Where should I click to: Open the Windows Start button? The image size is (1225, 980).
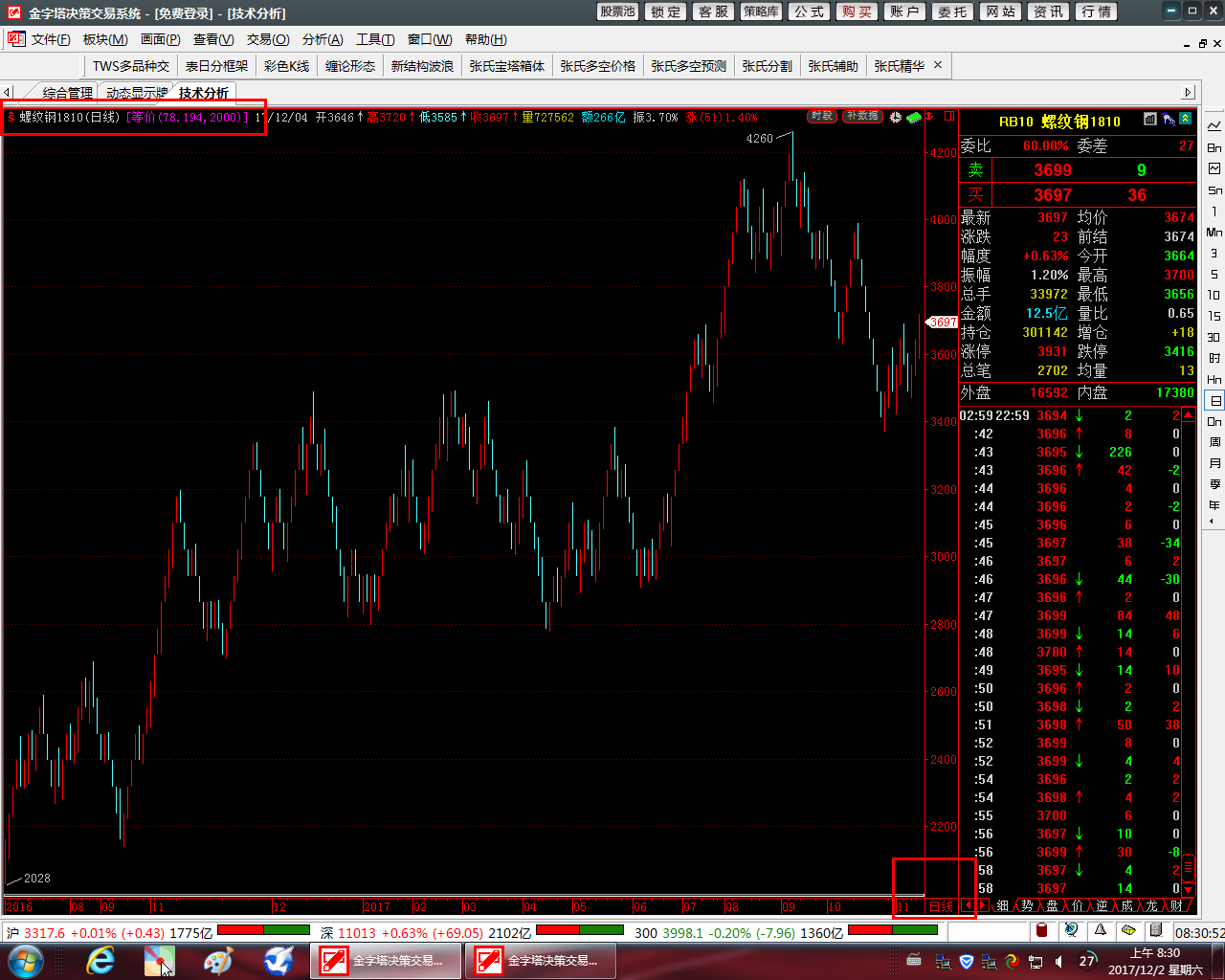(x=25, y=961)
